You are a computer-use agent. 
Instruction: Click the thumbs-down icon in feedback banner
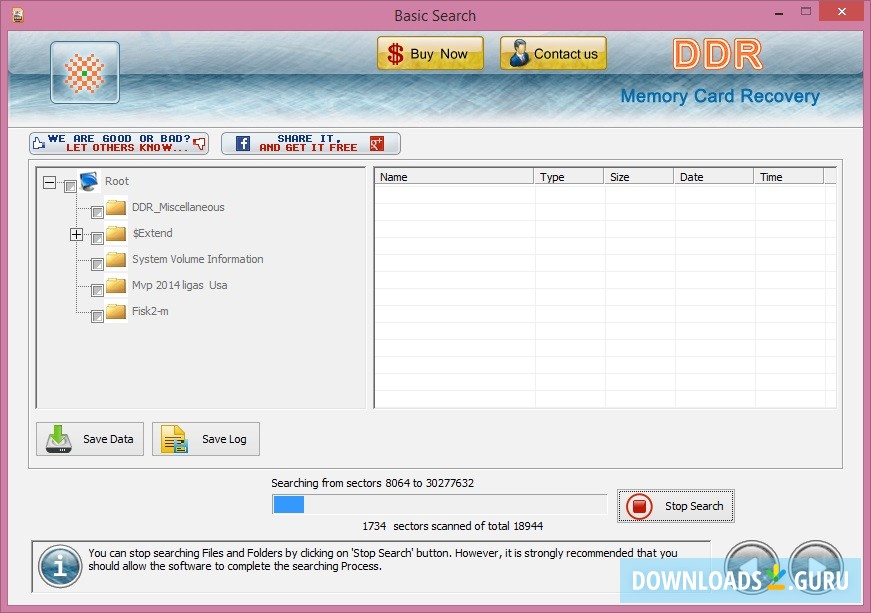[199, 144]
